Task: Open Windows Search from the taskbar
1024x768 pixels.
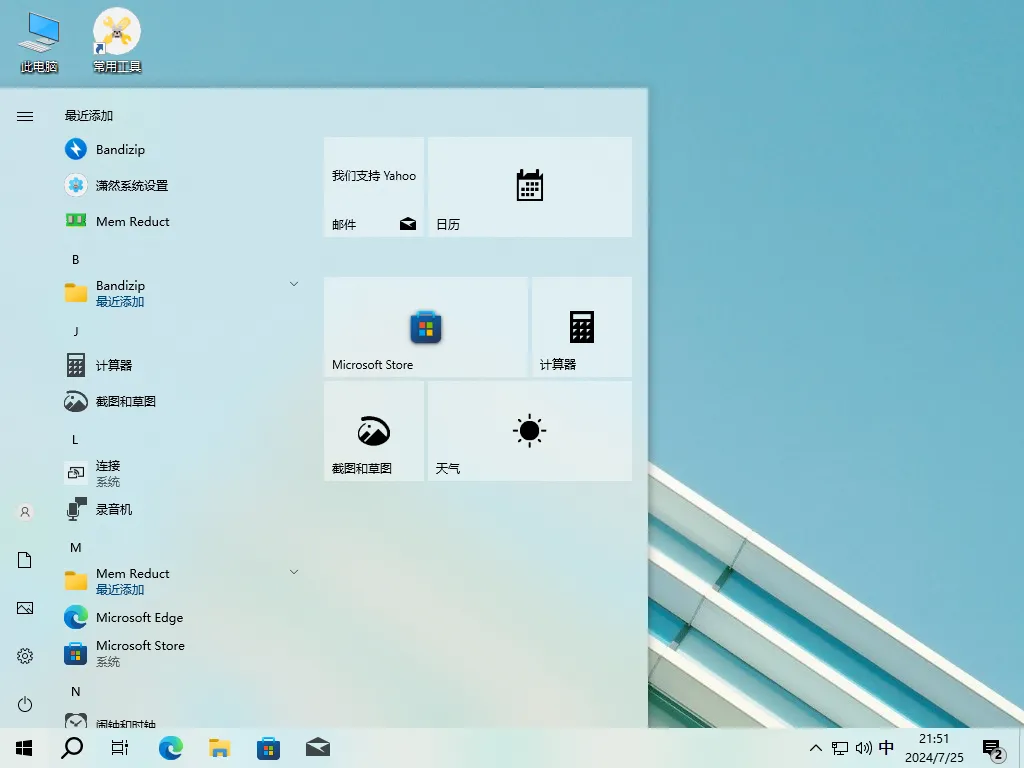Action: [x=71, y=747]
